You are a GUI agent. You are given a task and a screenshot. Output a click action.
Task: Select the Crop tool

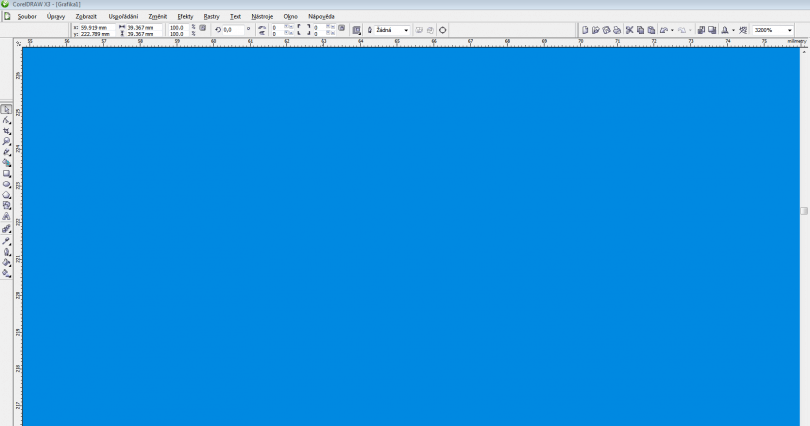click(x=6, y=131)
